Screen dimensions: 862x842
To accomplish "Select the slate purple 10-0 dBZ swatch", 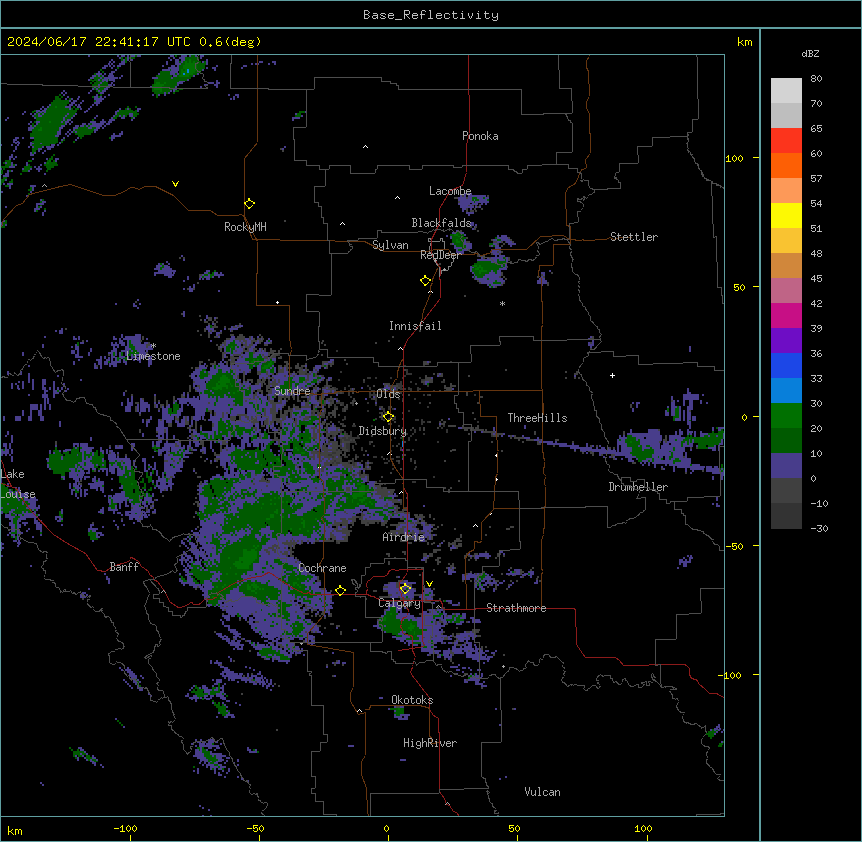I will [x=786, y=466].
